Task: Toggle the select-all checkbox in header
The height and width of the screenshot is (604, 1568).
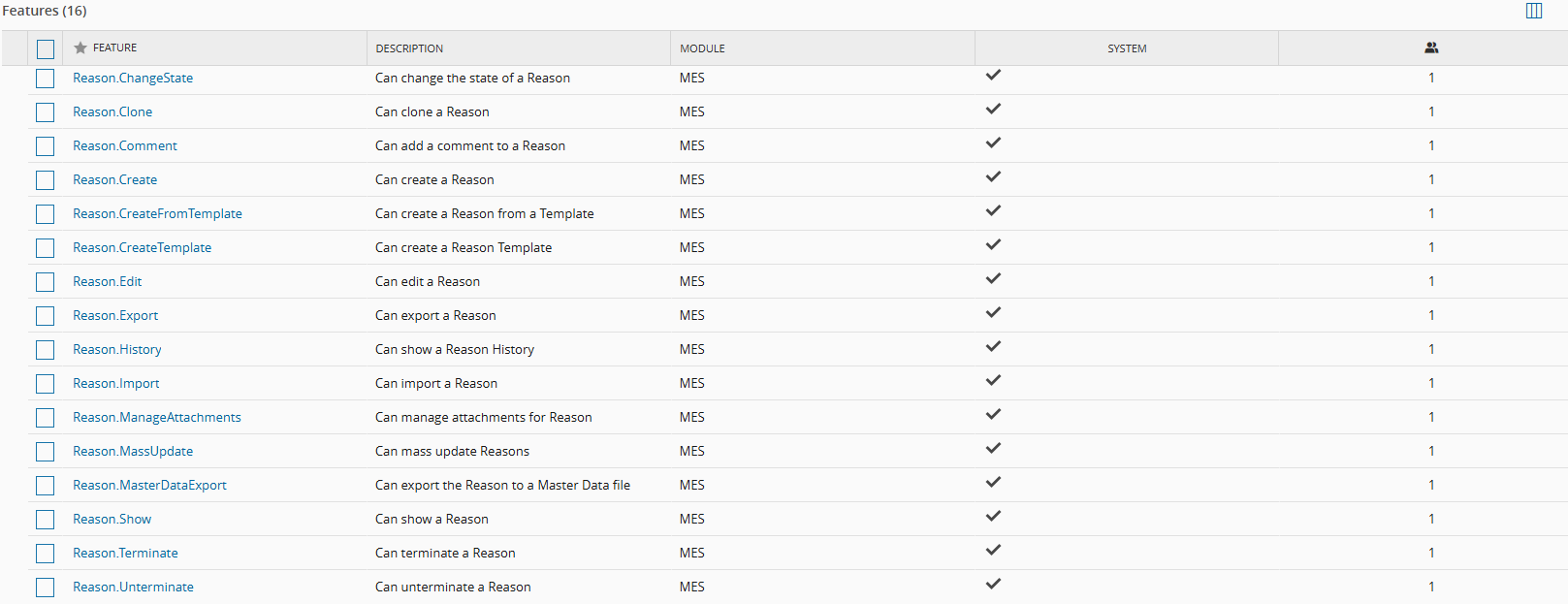Action: (x=46, y=48)
